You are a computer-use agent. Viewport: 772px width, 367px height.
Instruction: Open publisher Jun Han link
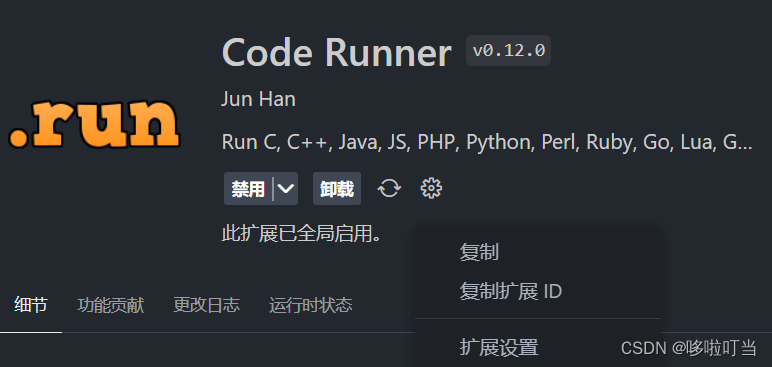[x=258, y=100]
